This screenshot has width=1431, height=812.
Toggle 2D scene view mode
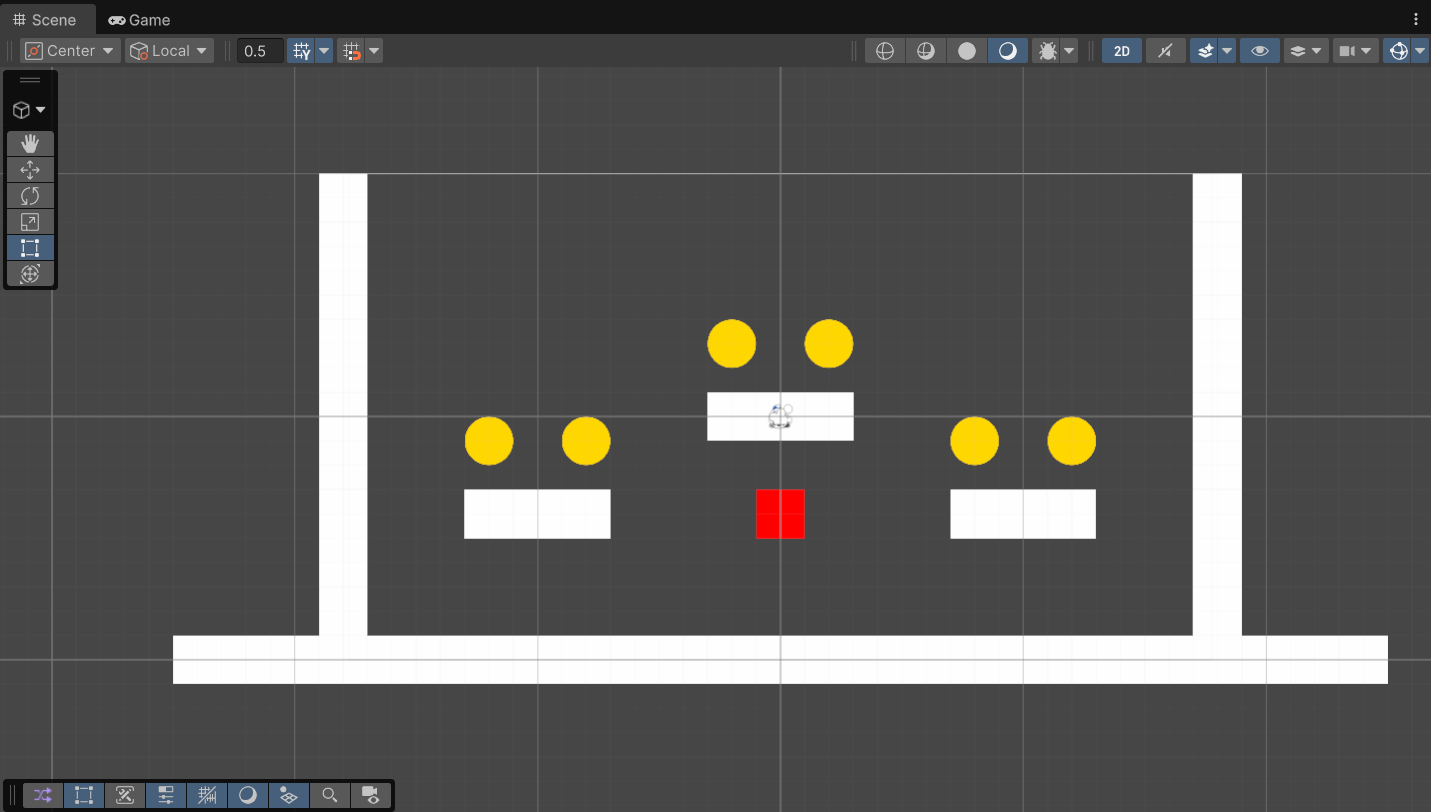[1121, 50]
